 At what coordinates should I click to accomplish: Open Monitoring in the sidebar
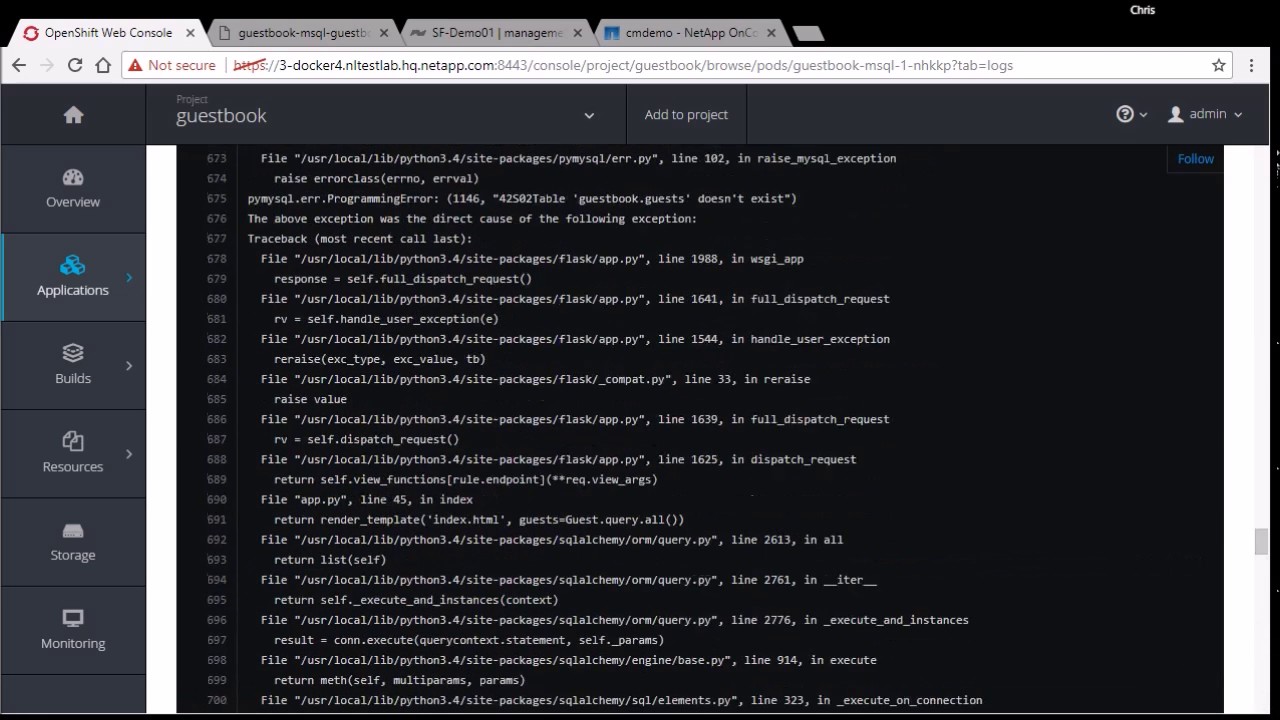pos(73,630)
